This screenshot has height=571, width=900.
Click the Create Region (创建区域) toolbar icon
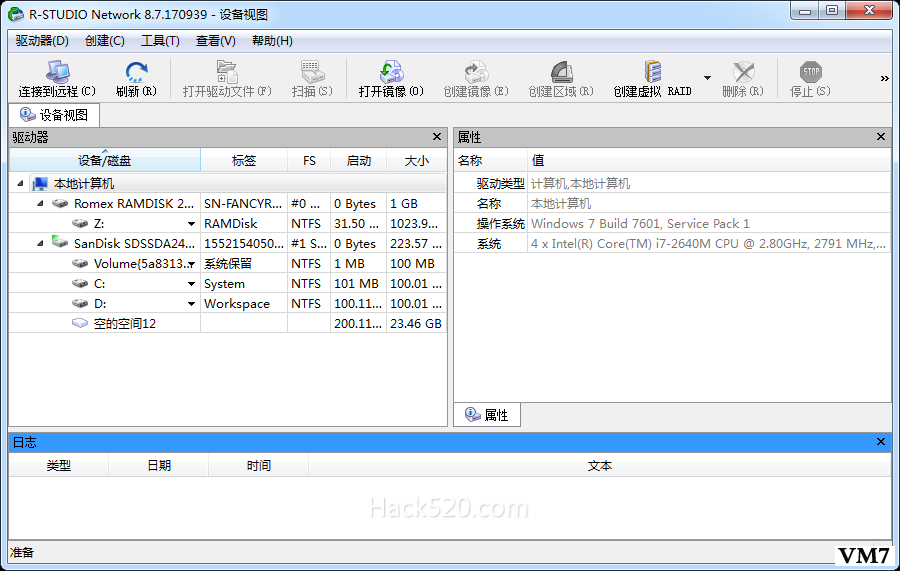[561, 72]
